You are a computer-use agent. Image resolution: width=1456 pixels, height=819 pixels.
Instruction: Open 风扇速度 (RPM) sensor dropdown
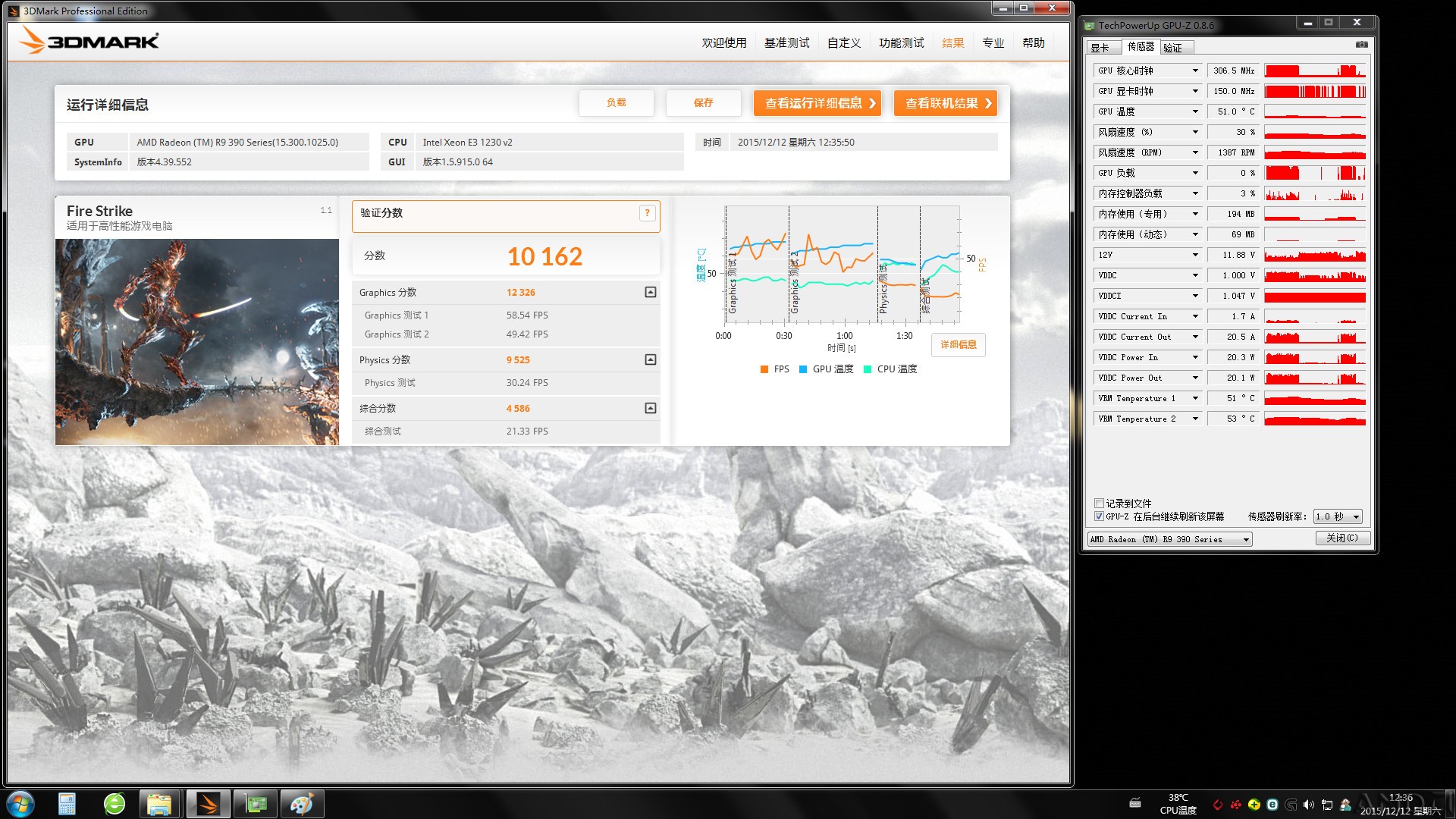point(1195,152)
